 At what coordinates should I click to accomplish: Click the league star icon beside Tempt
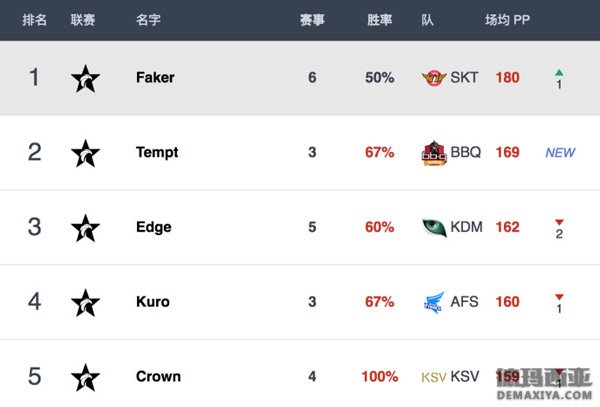85,153
